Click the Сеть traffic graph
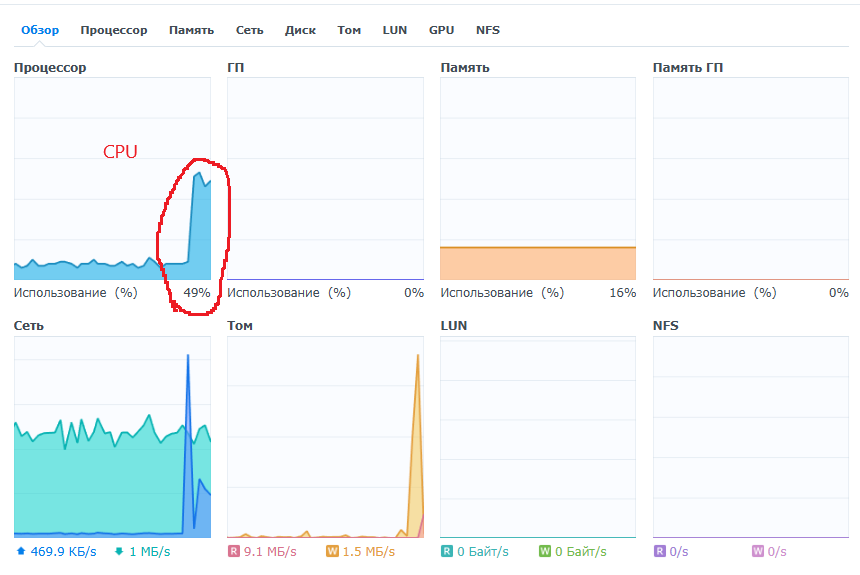Viewport: 860px width, 575px height. point(112,437)
